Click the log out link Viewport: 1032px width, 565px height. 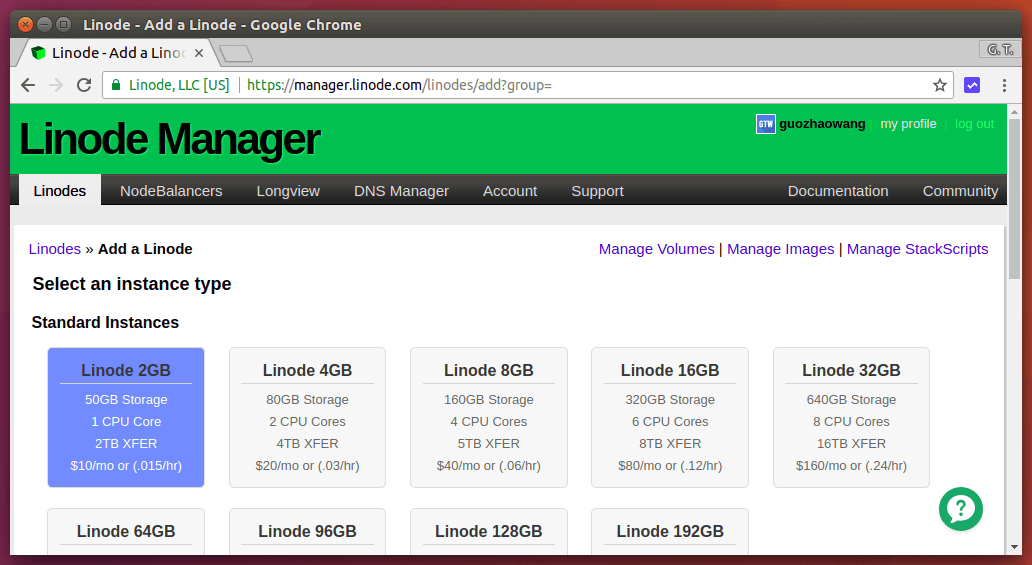pos(974,124)
